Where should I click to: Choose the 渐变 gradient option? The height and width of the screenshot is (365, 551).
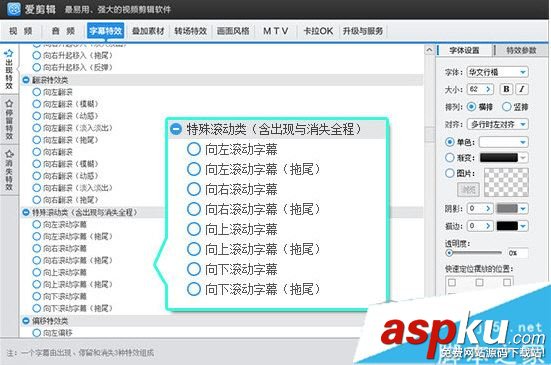(x=449, y=157)
